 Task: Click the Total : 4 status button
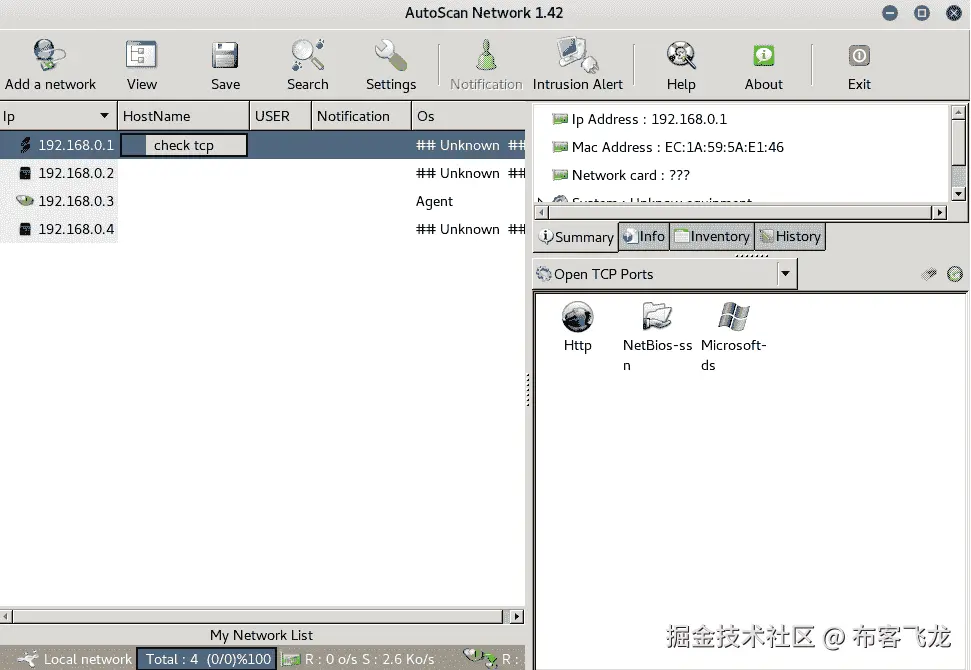pyautogui.click(x=207, y=659)
